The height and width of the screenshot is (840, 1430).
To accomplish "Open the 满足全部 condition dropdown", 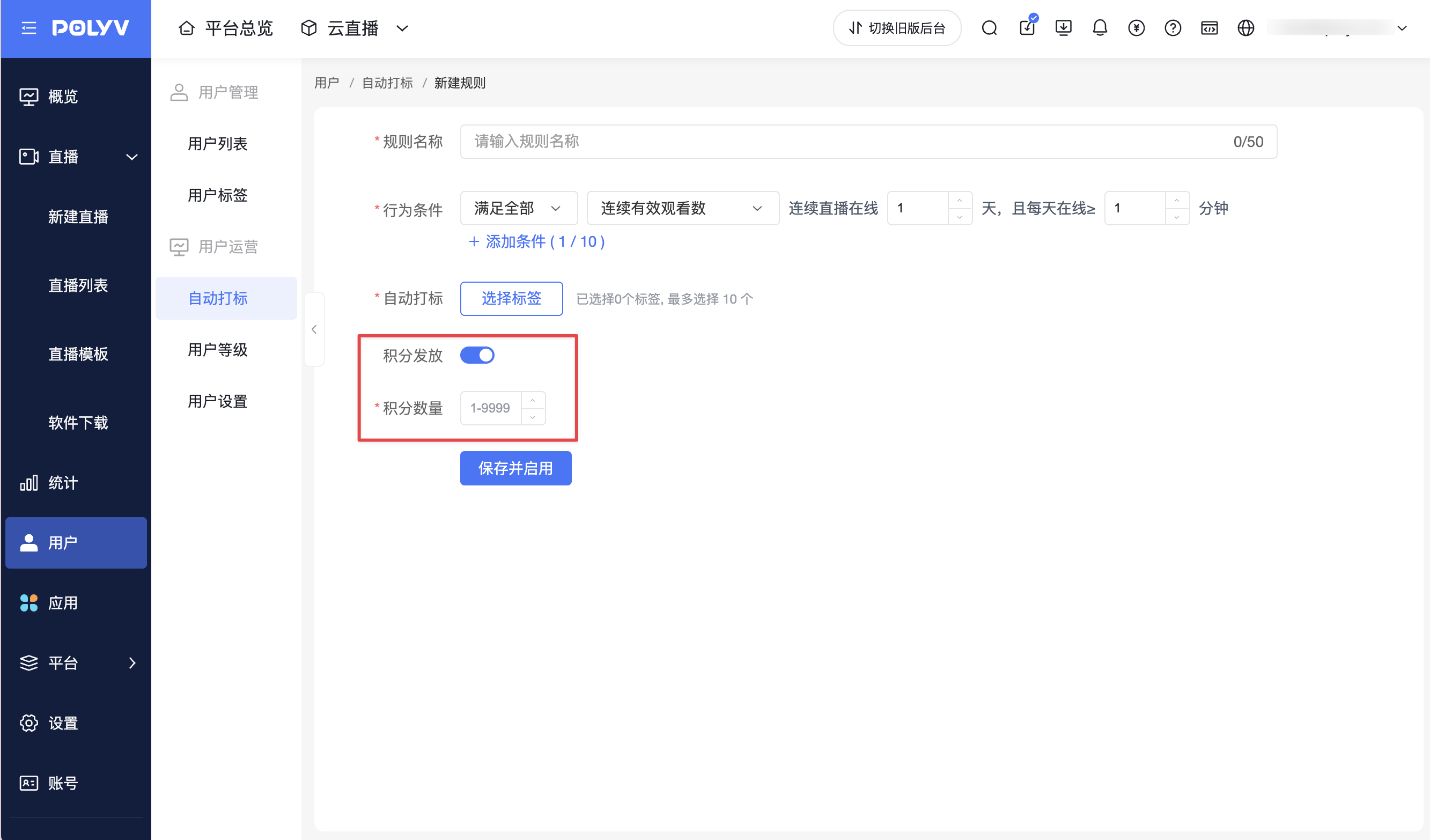I will click(519, 208).
